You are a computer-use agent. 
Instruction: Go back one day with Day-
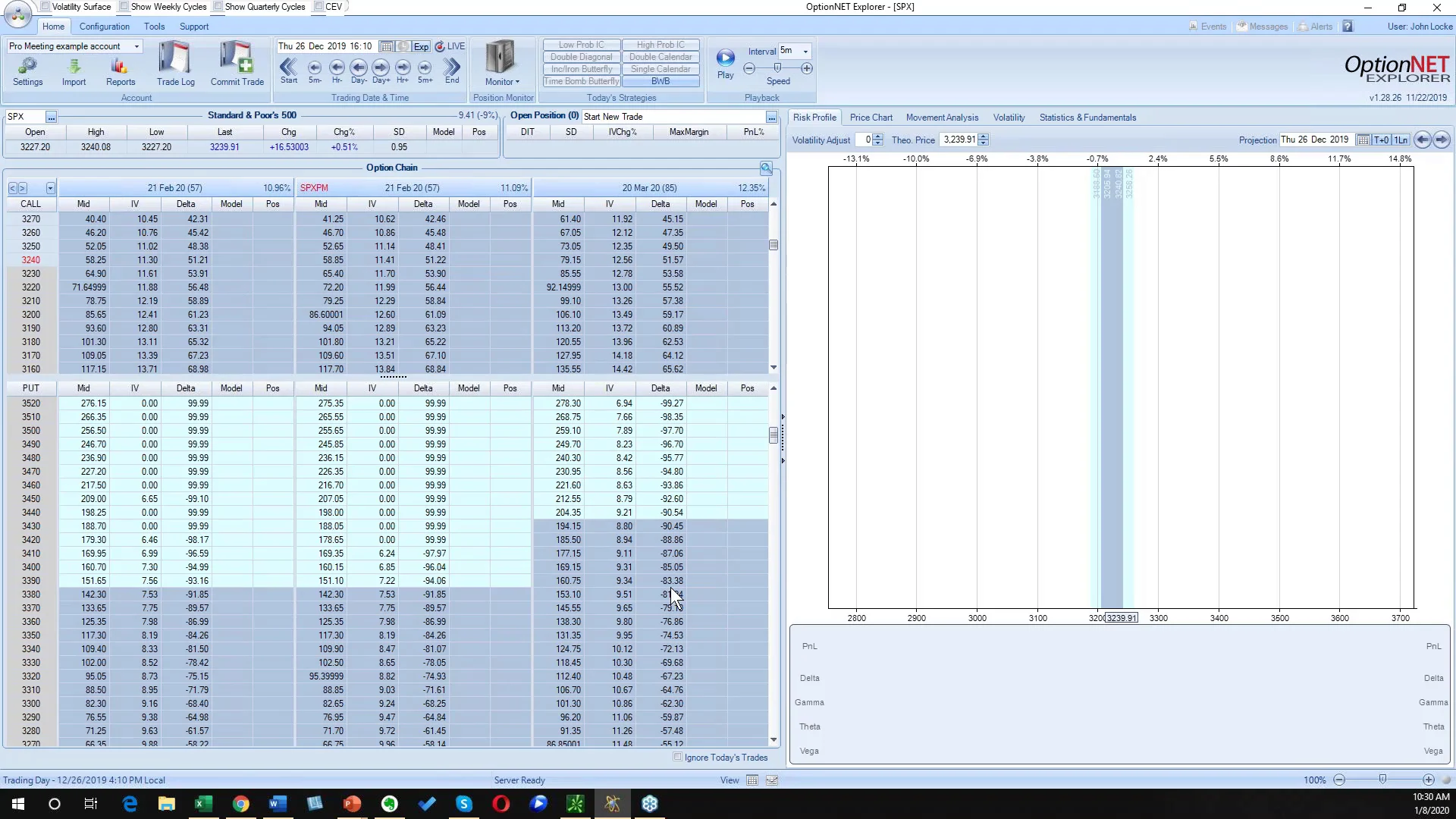point(359,71)
